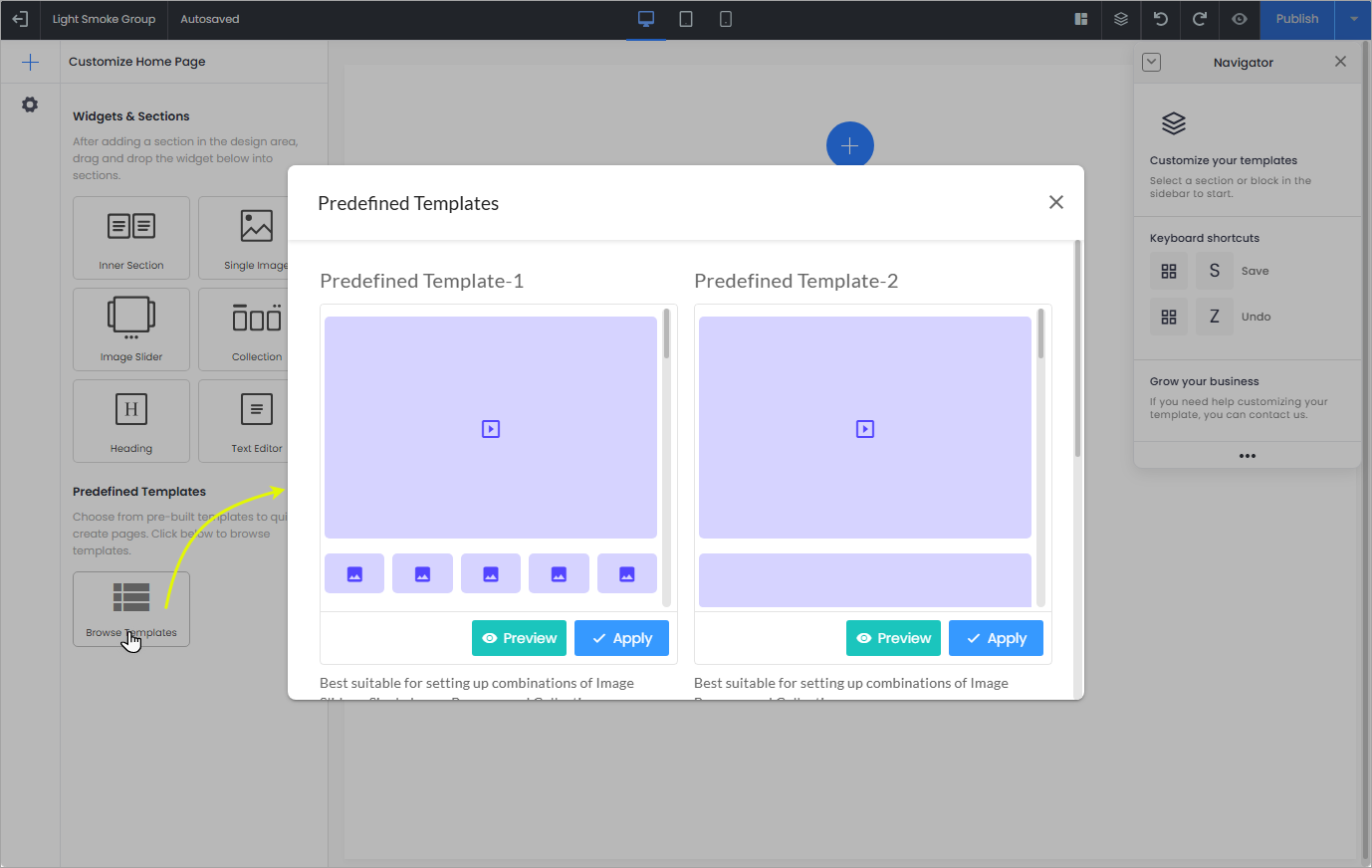The image size is (1372, 868).
Task: Select the Inner Section widget
Action: [131, 238]
